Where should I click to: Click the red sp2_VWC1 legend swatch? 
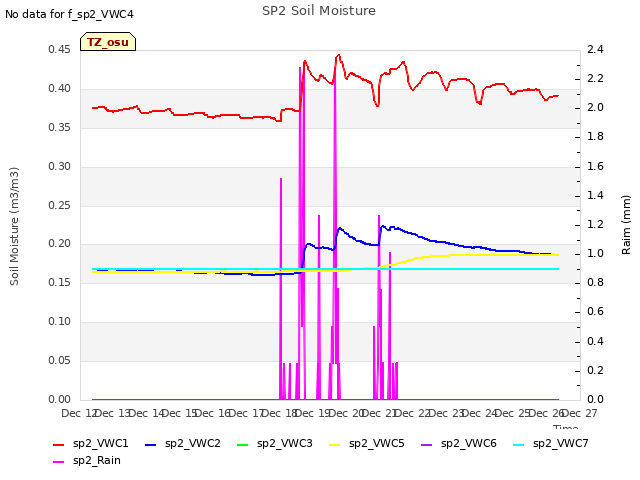(59, 444)
